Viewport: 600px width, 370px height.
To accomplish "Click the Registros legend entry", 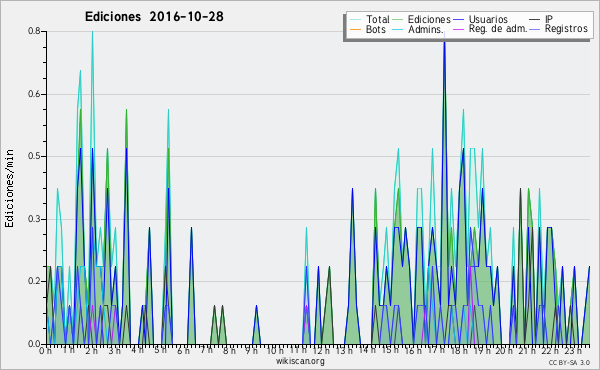I will 559,29.
